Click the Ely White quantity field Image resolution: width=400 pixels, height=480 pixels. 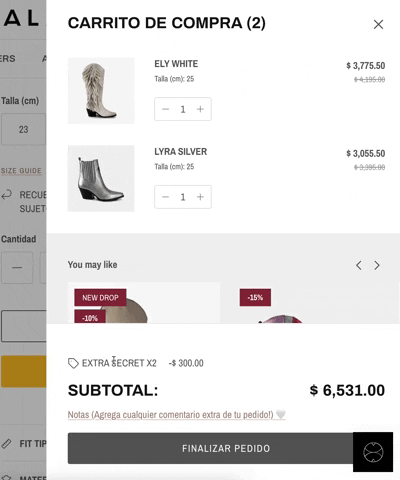click(x=183, y=109)
